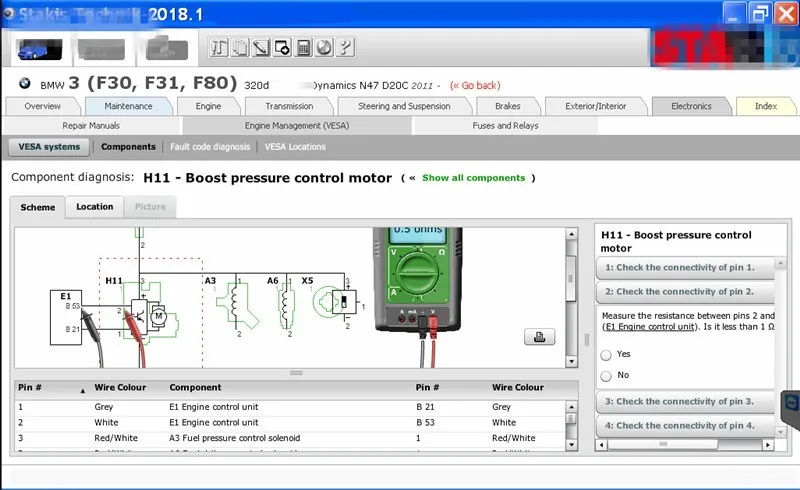Image resolution: width=800 pixels, height=490 pixels.
Task: Click the Show all components link
Action: coord(473,178)
